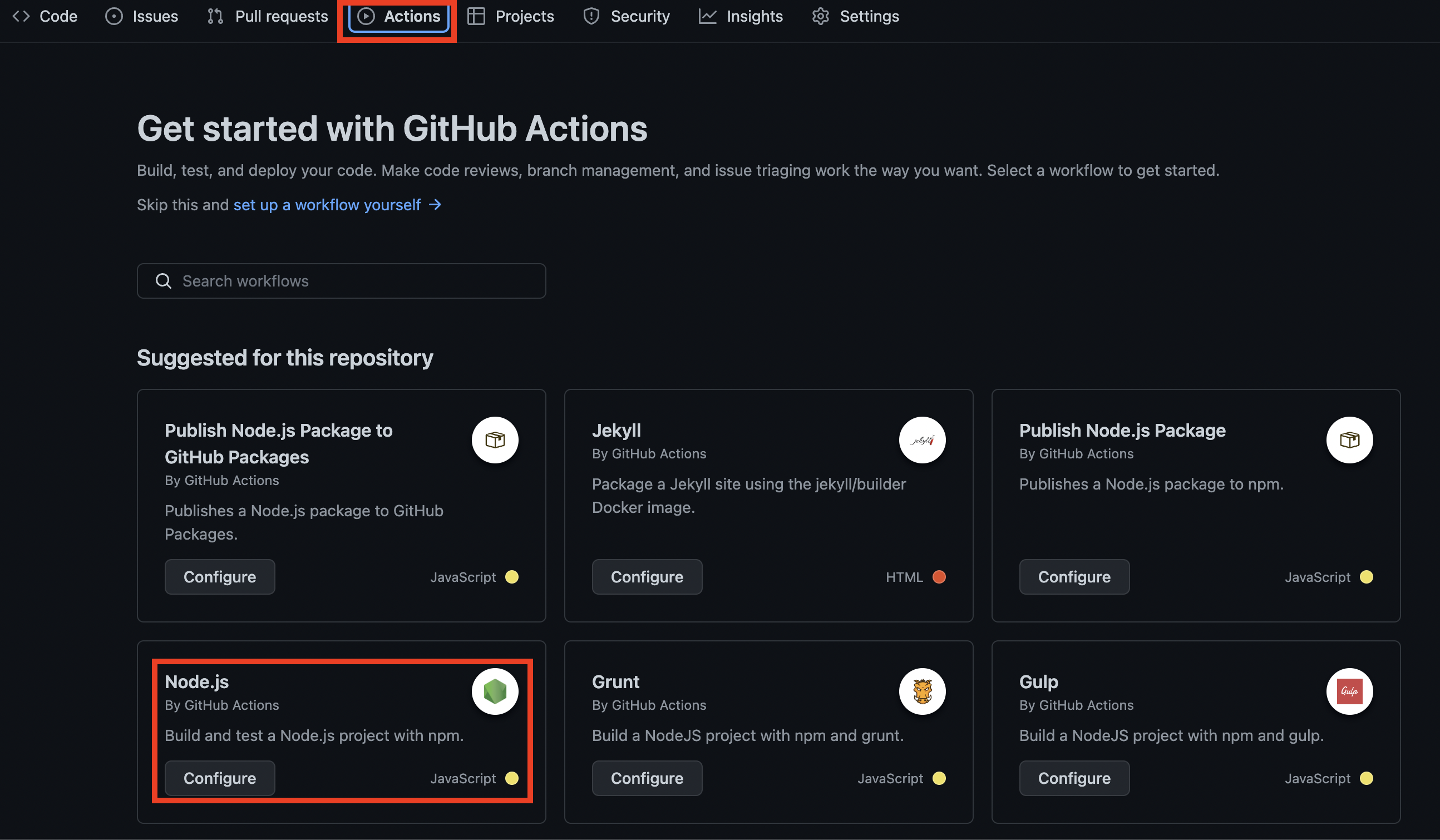Image resolution: width=1440 pixels, height=840 pixels.
Task: Click the Grunt card title
Action: click(x=615, y=681)
